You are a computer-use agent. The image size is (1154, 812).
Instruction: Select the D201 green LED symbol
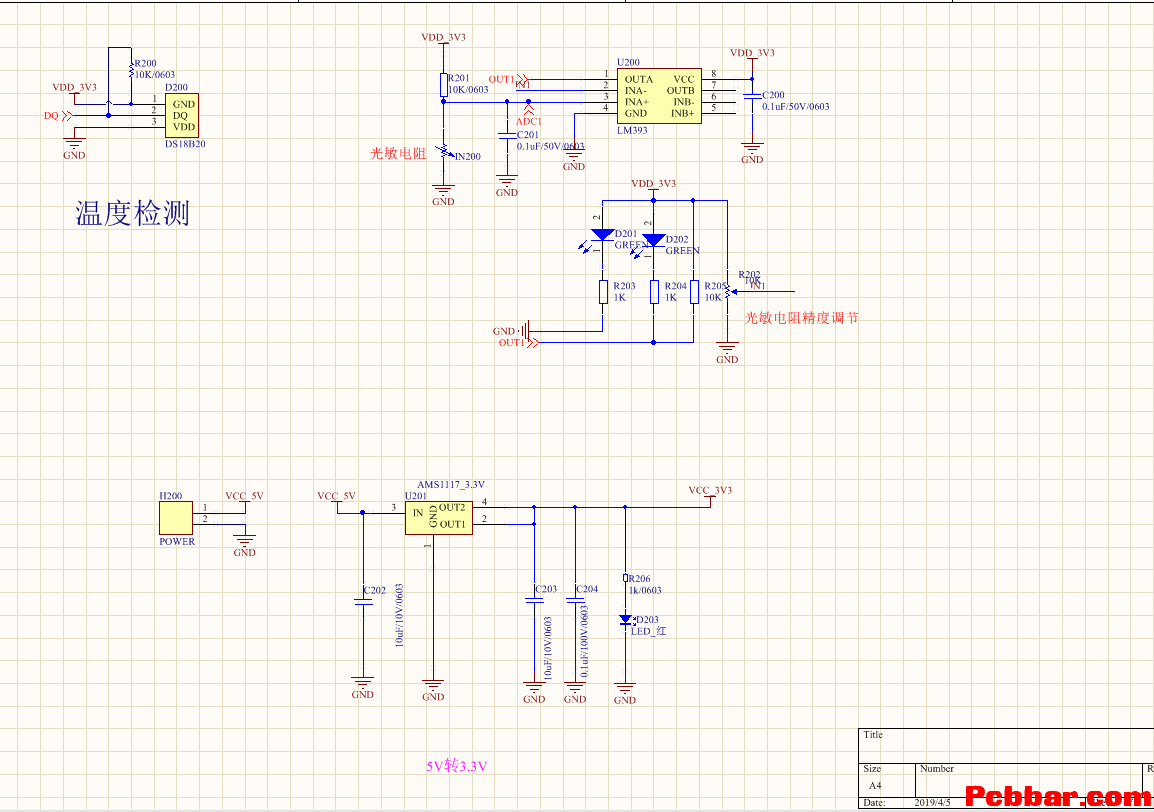602,235
